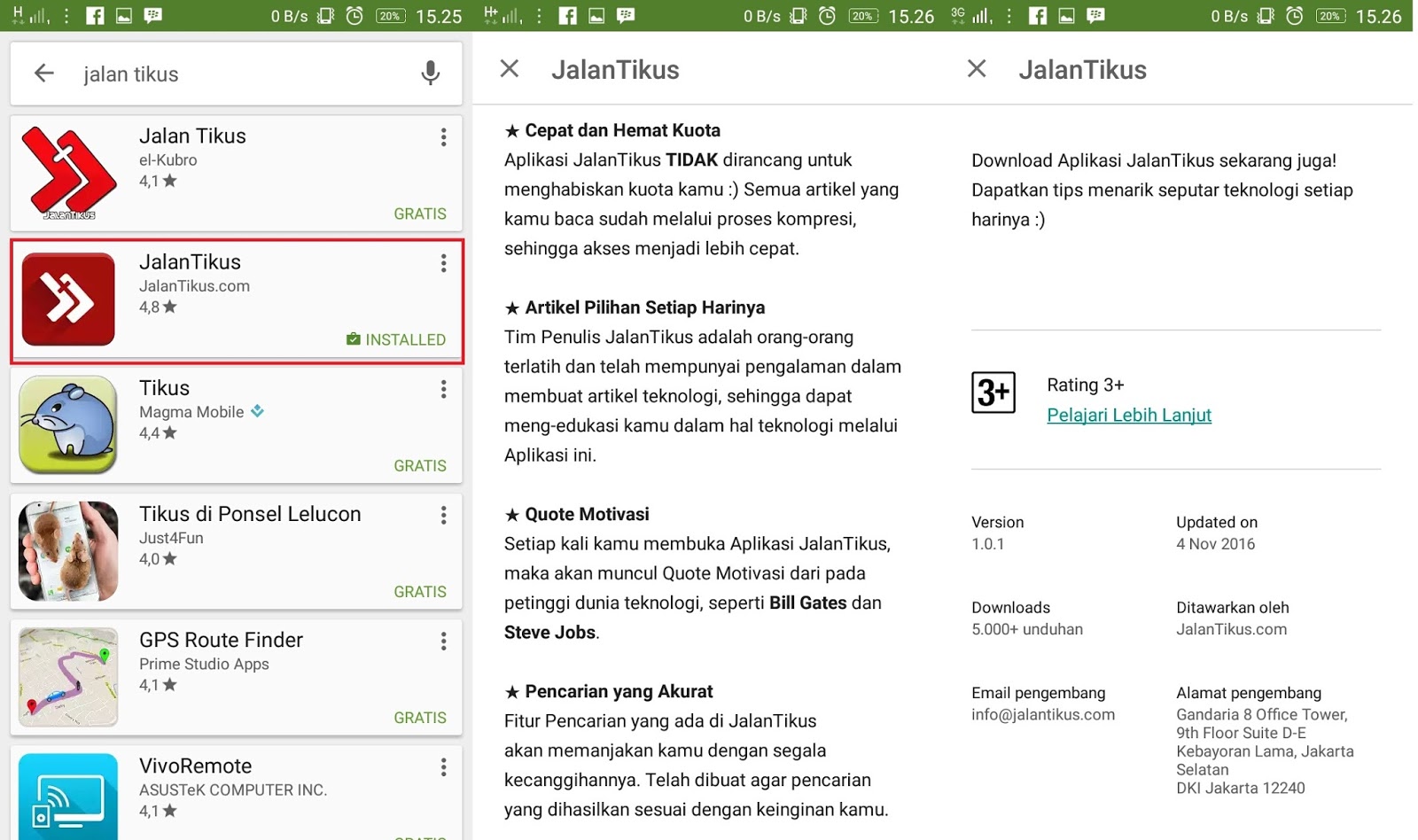Select the 'Pencarian yang Akurat' heading
The width and height of the screenshot is (1418, 840).
pyautogui.click(x=619, y=691)
